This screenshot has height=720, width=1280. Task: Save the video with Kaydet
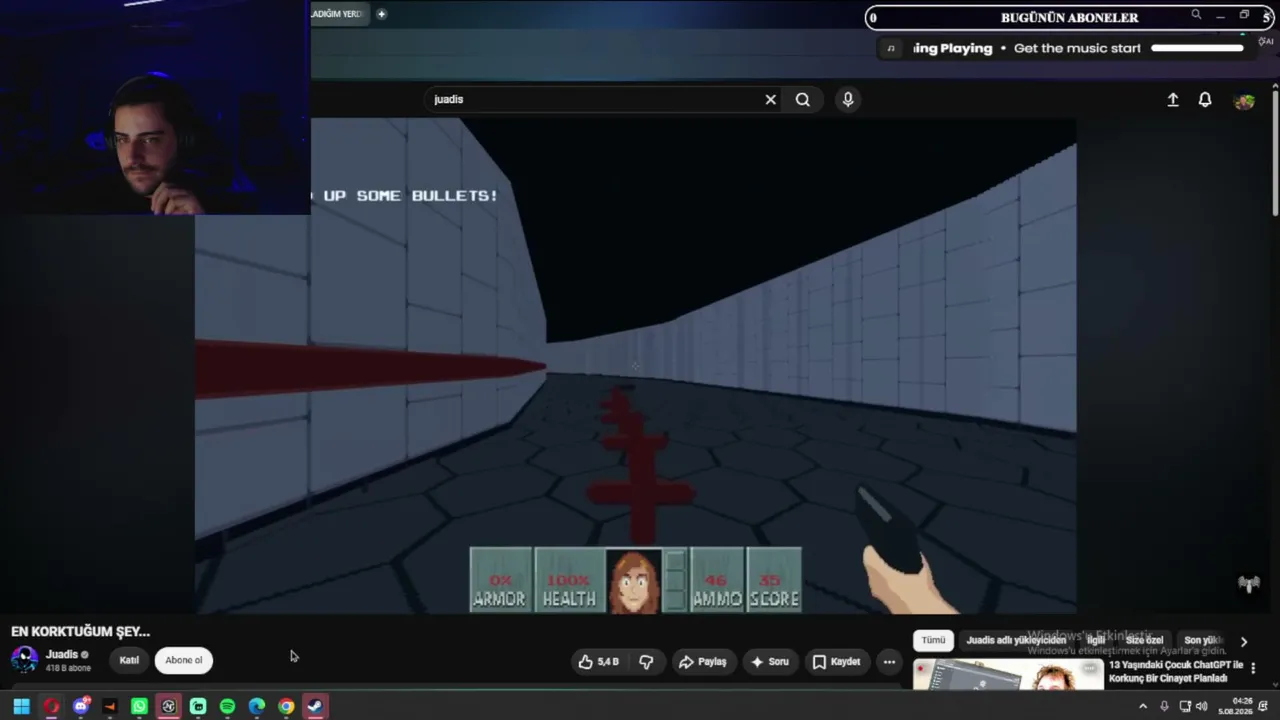[x=836, y=661]
